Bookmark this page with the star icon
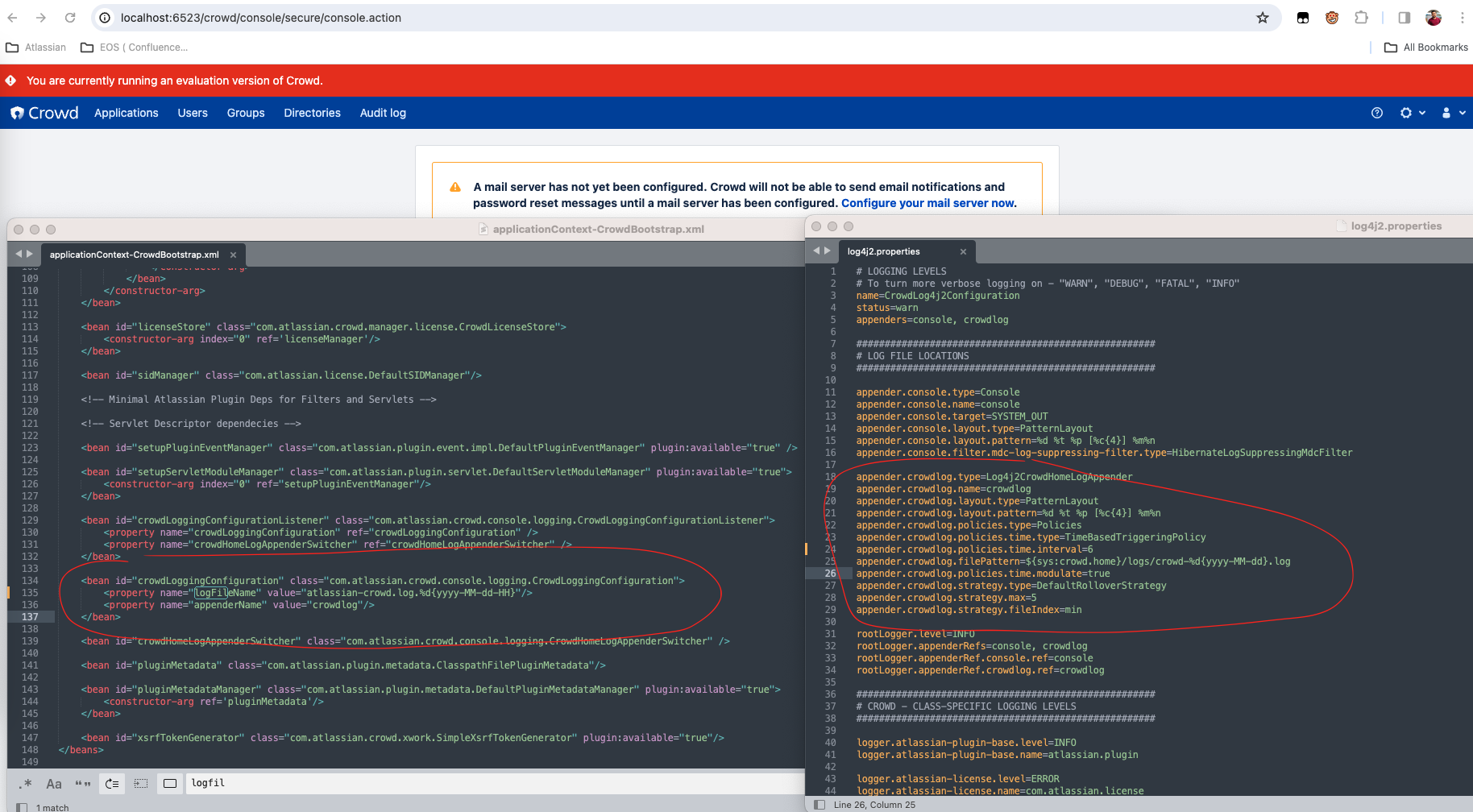Viewport: 1473px width, 812px height. tap(1263, 18)
